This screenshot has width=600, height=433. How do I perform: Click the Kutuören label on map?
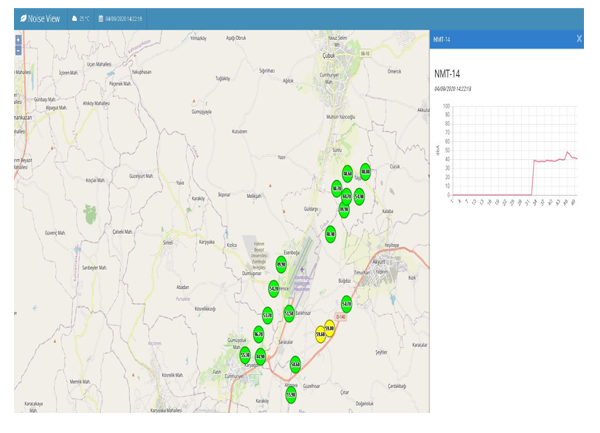tap(240, 132)
